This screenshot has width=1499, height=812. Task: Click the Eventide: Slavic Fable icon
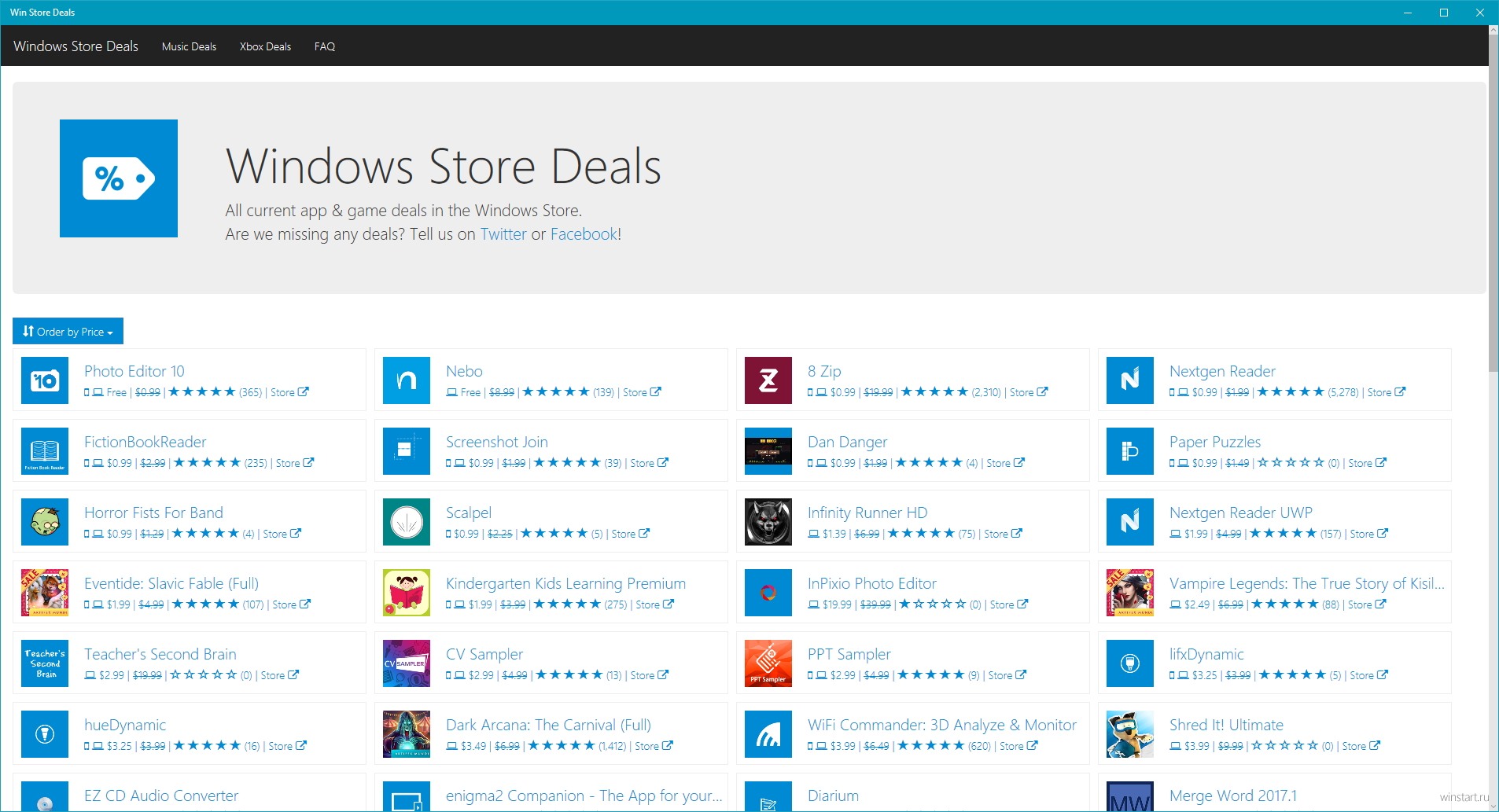pos(45,593)
